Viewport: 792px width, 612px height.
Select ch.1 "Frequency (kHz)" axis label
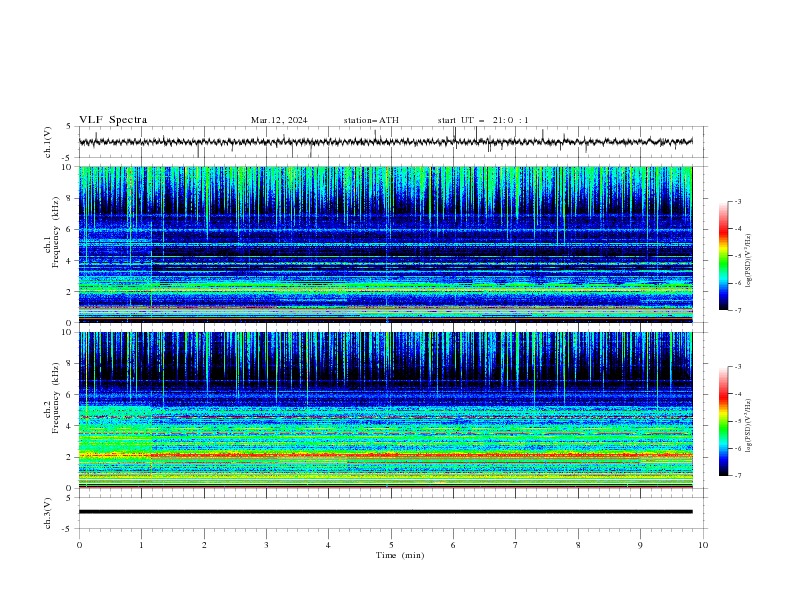pos(56,232)
